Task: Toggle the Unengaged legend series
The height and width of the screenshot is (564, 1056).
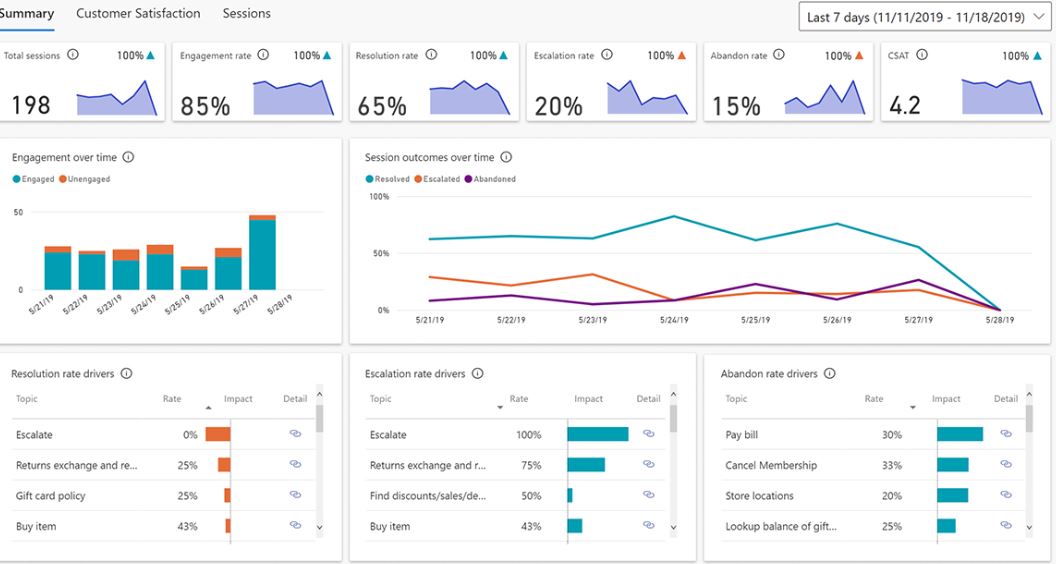Action: click(x=88, y=179)
